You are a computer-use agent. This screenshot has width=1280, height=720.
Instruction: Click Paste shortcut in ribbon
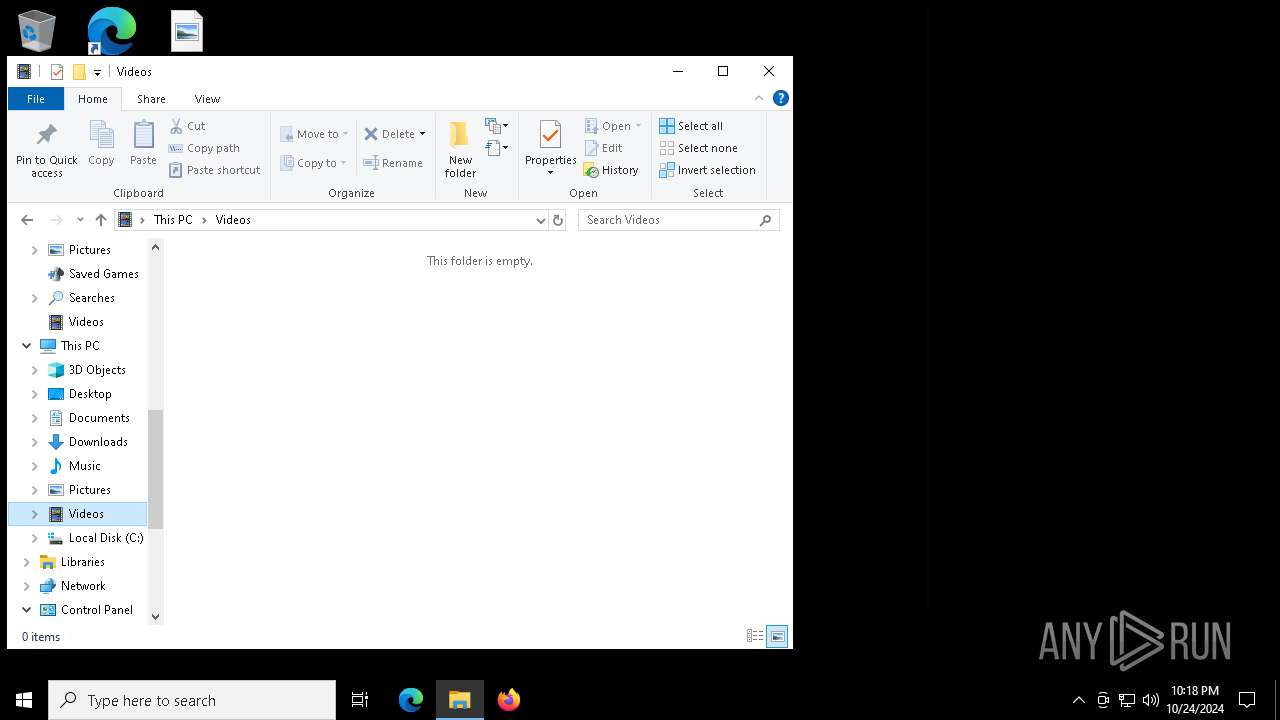click(214, 170)
